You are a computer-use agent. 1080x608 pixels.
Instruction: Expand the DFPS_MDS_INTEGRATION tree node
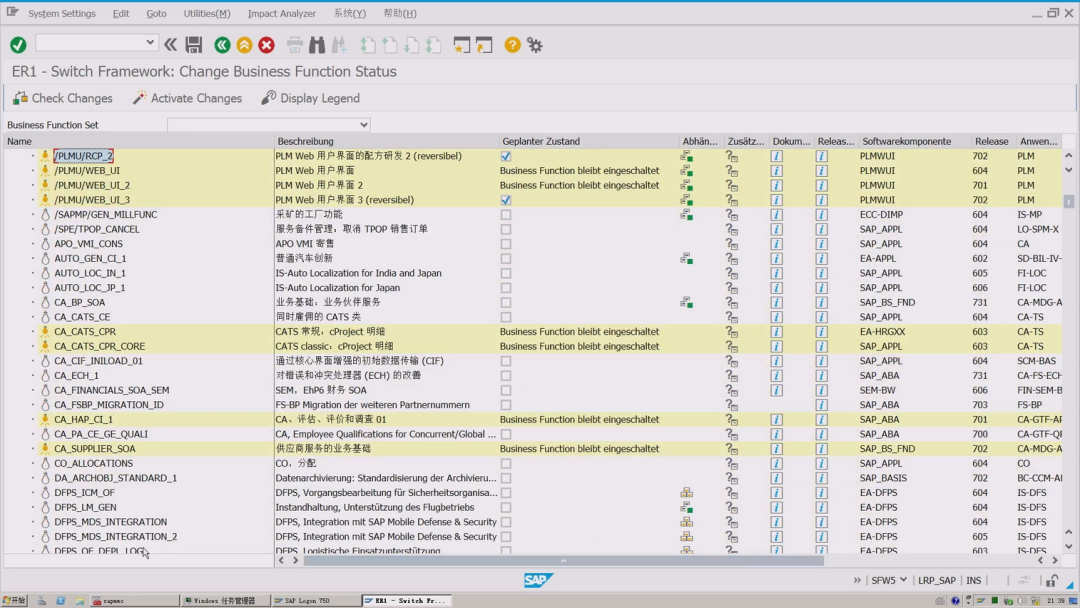[32, 522]
